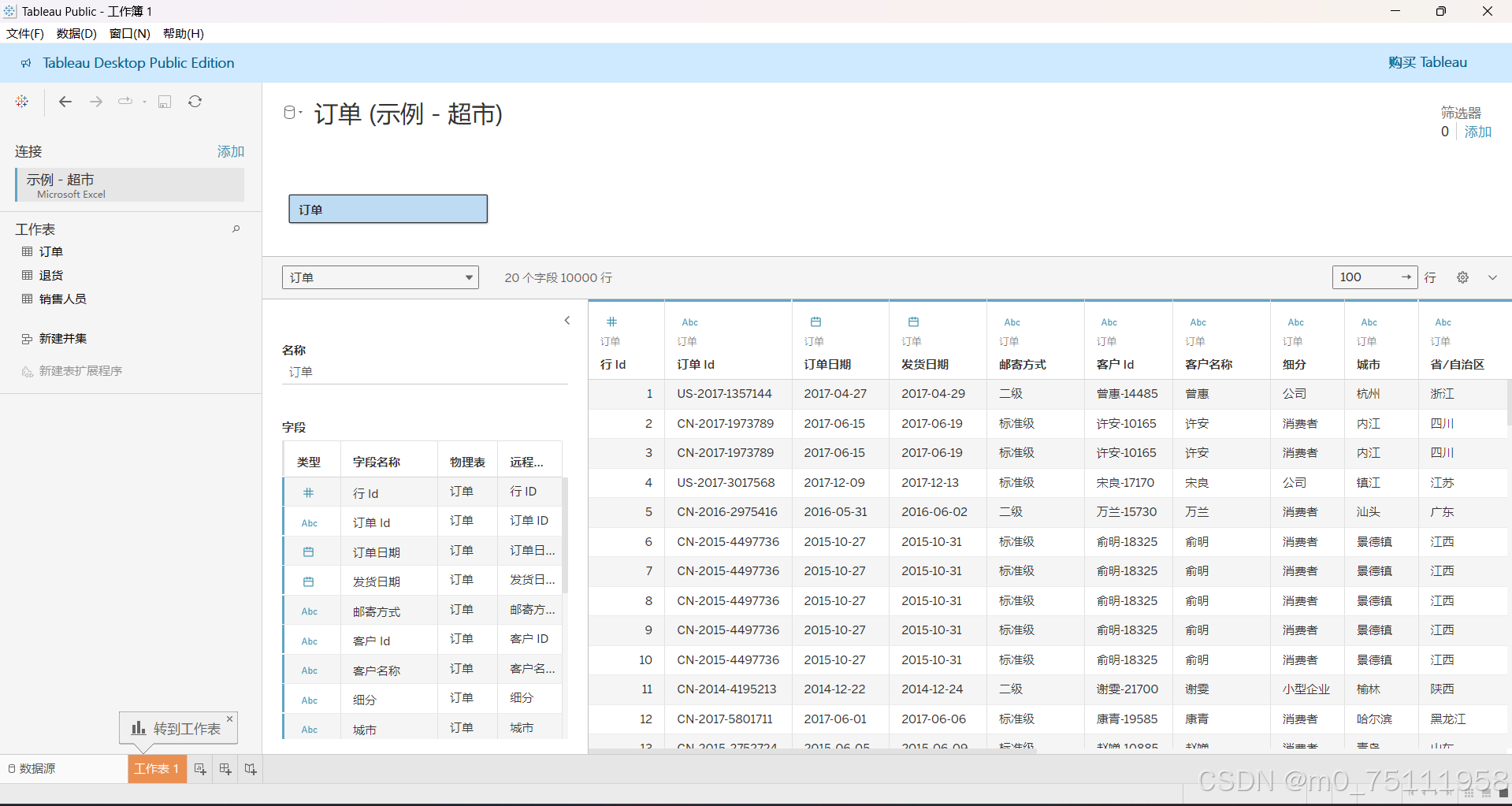Click the announcement icon in the blue banner
This screenshot has width=1512, height=806.
[x=26, y=63]
